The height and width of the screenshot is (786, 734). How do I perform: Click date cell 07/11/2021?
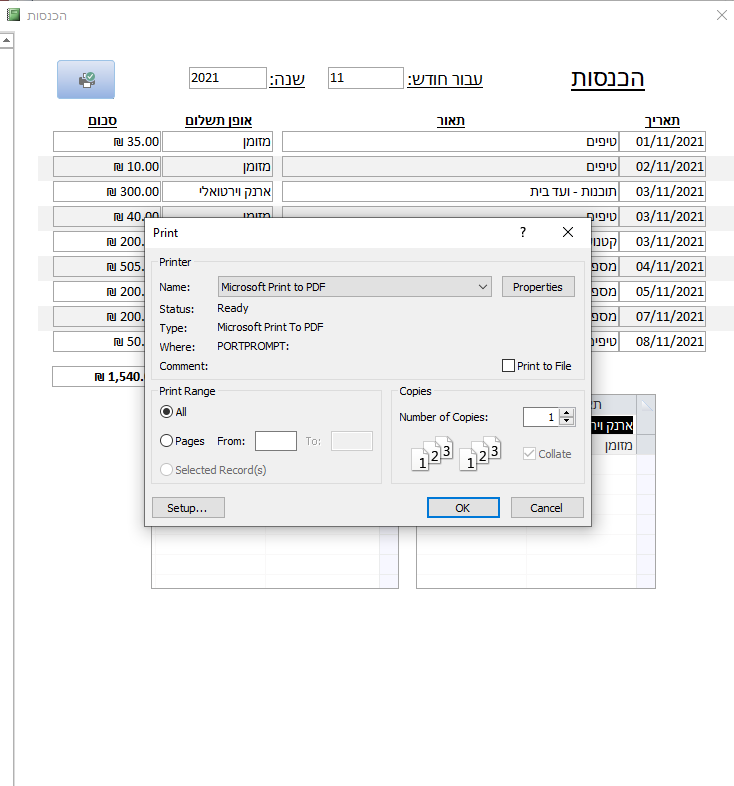tap(662, 316)
